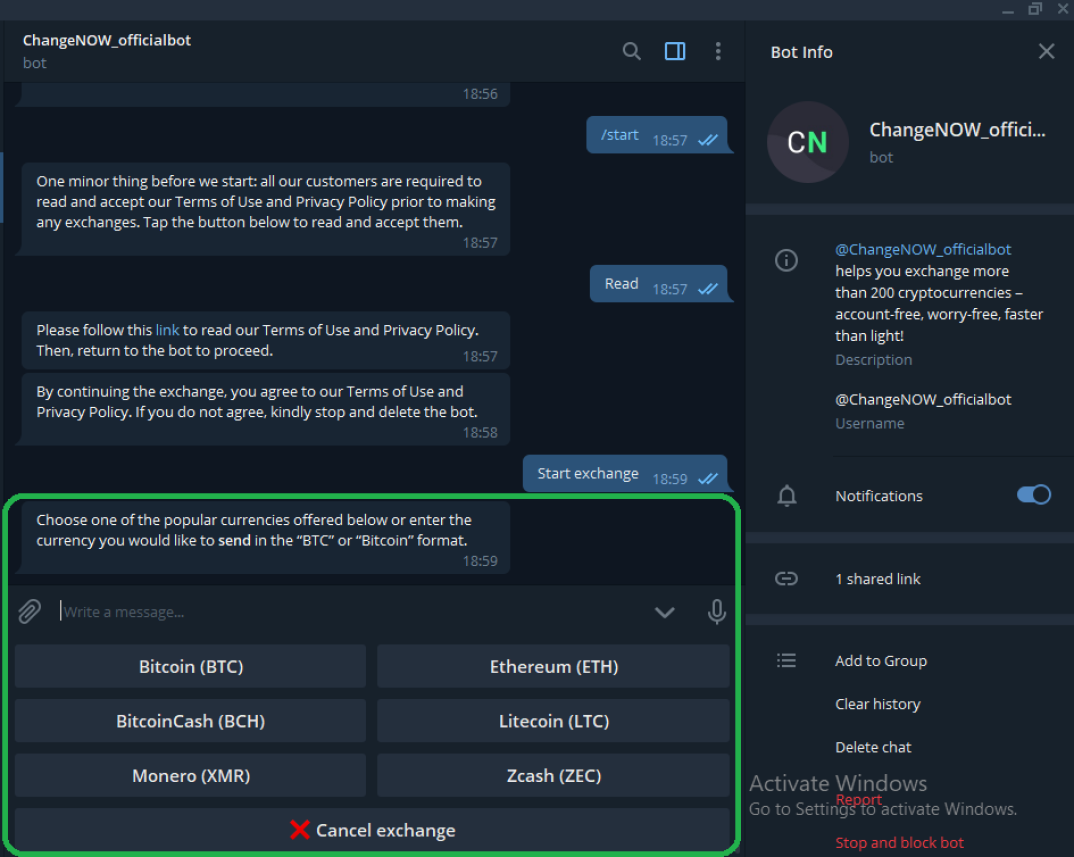Open the 1 shared link entry
1074x857 pixels.
point(877,579)
